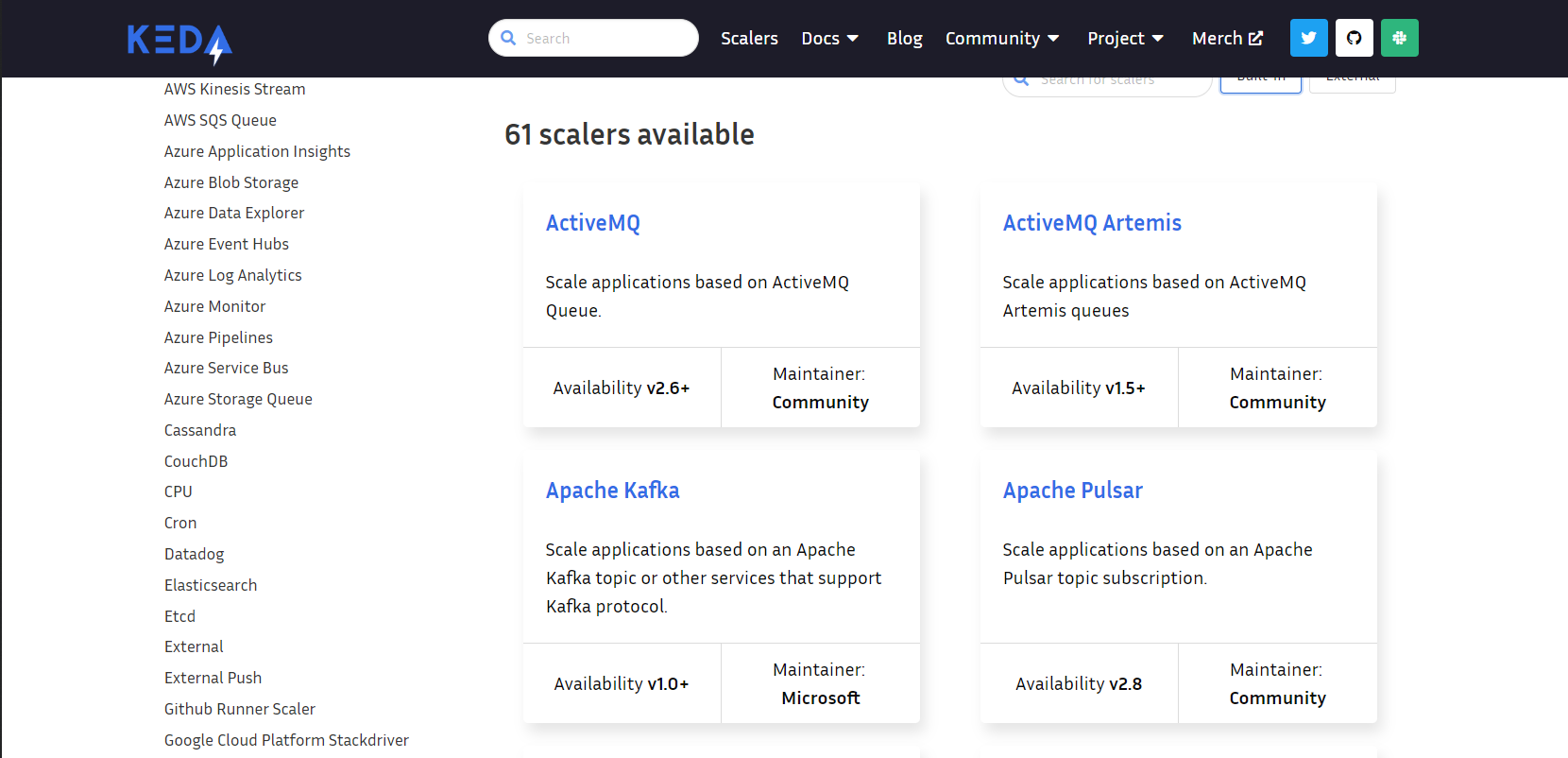Open the KEDA Twitter page icon

[x=1308, y=38]
